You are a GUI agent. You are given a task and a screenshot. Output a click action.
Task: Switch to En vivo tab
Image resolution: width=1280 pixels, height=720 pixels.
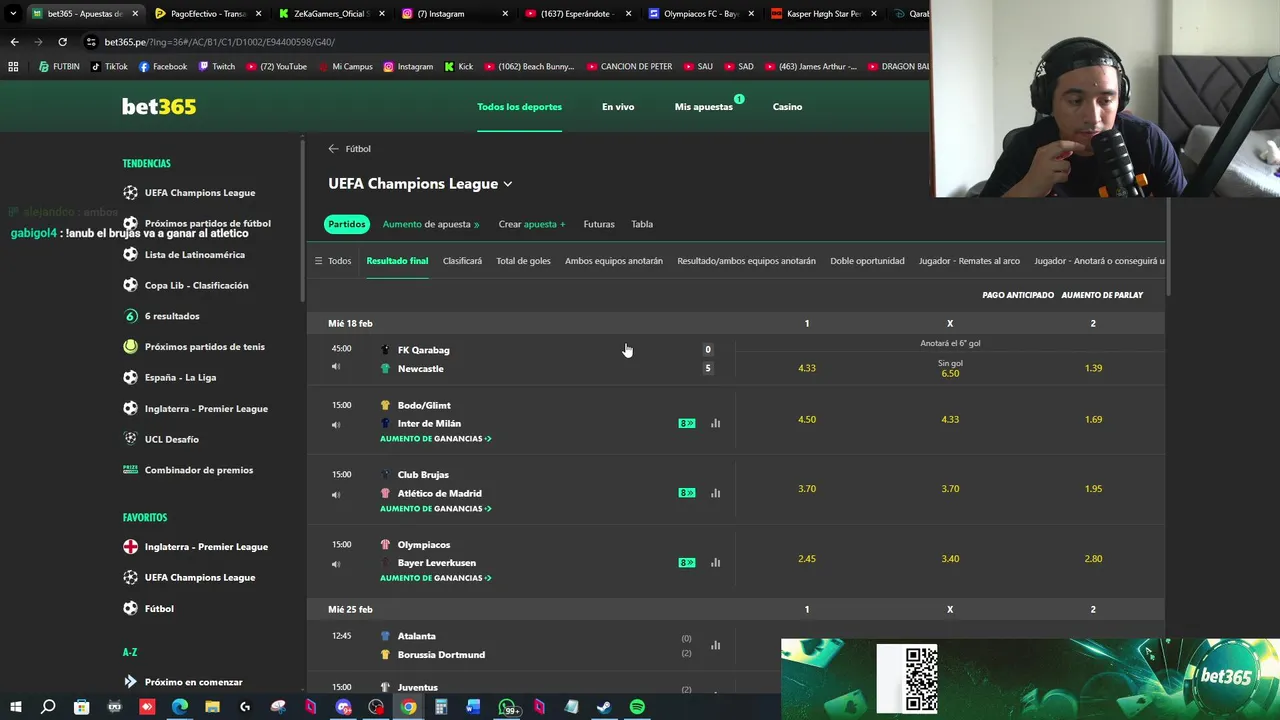[x=618, y=107]
